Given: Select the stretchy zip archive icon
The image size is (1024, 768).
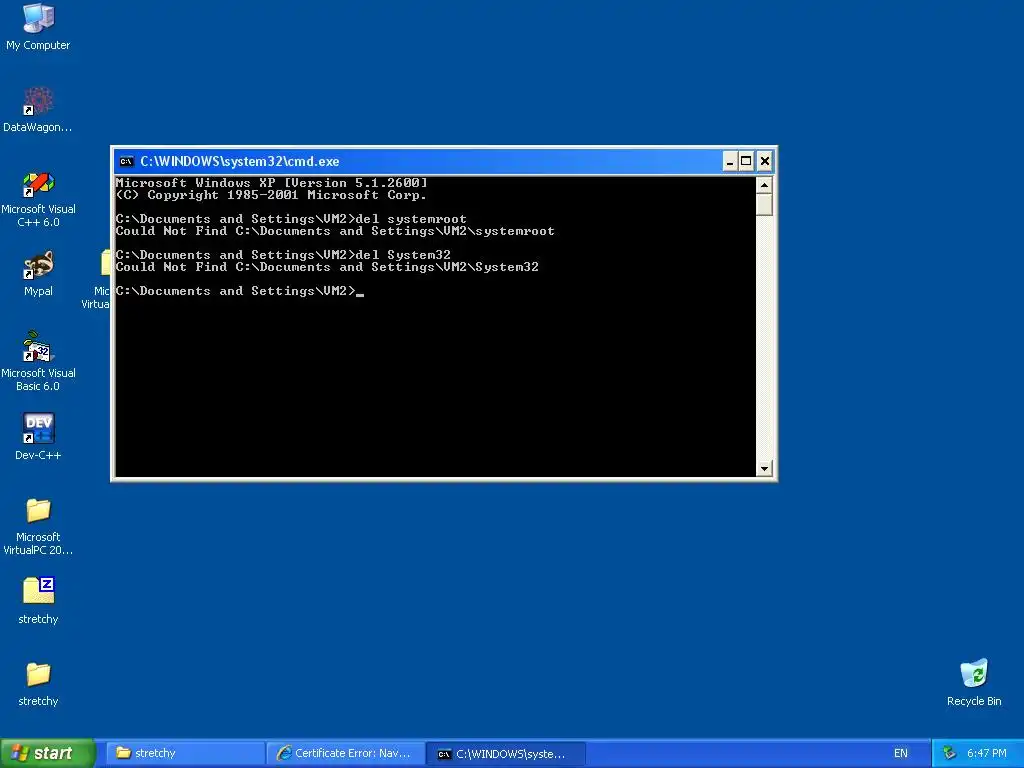Looking at the screenshot, I should (x=38, y=601).
